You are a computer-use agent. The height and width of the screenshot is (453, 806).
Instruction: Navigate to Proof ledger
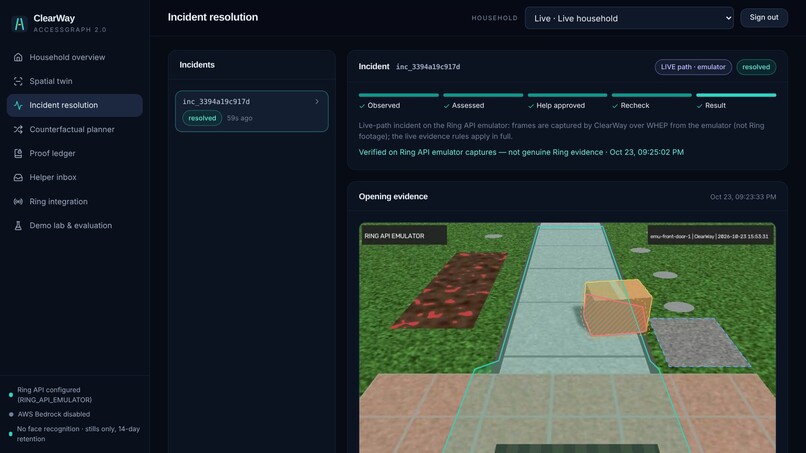pyautogui.click(x=75, y=153)
